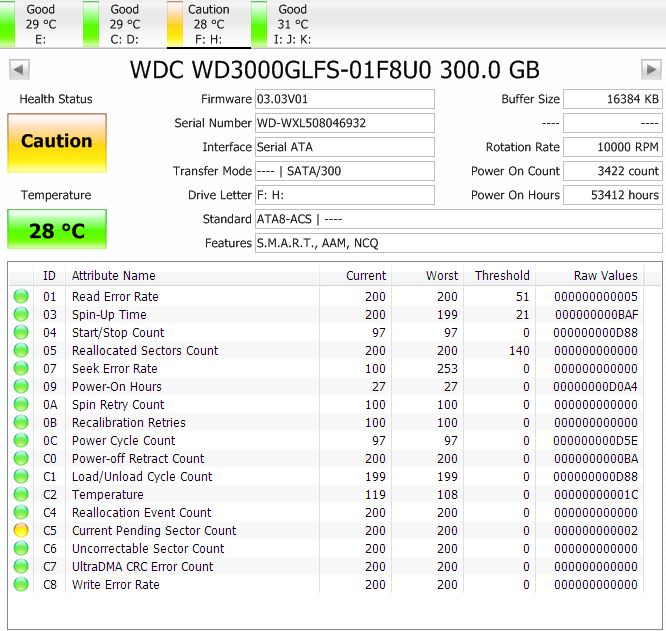Click the Buffer Size value 16384 KB

pos(612,99)
